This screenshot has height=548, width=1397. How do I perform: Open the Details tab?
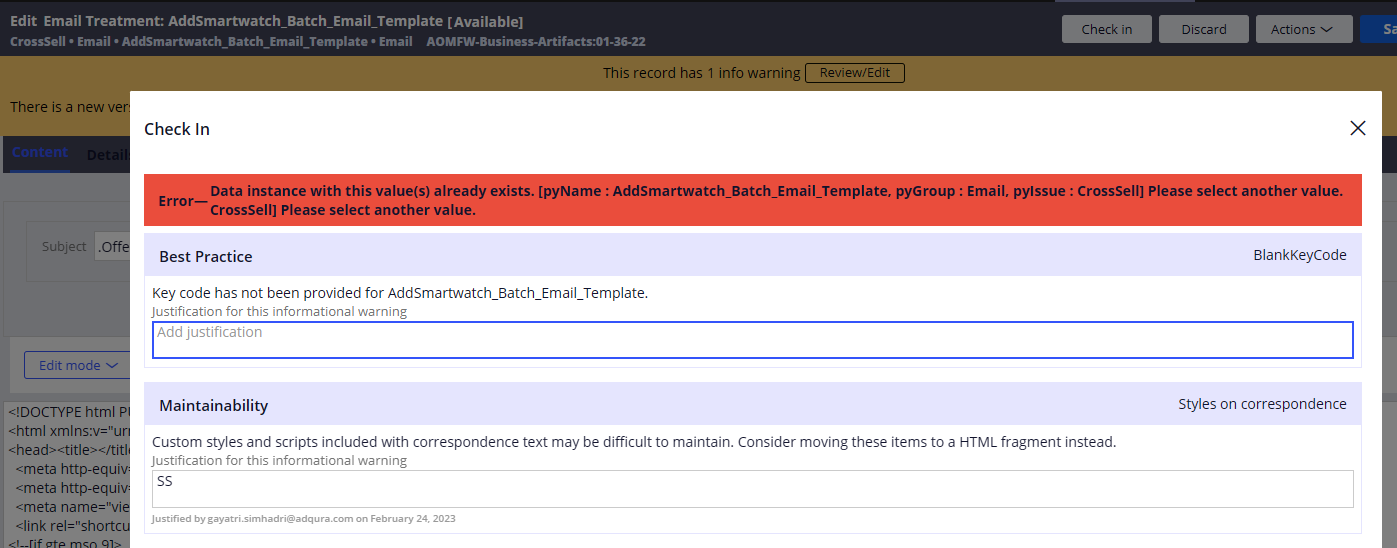click(x=106, y=155)
